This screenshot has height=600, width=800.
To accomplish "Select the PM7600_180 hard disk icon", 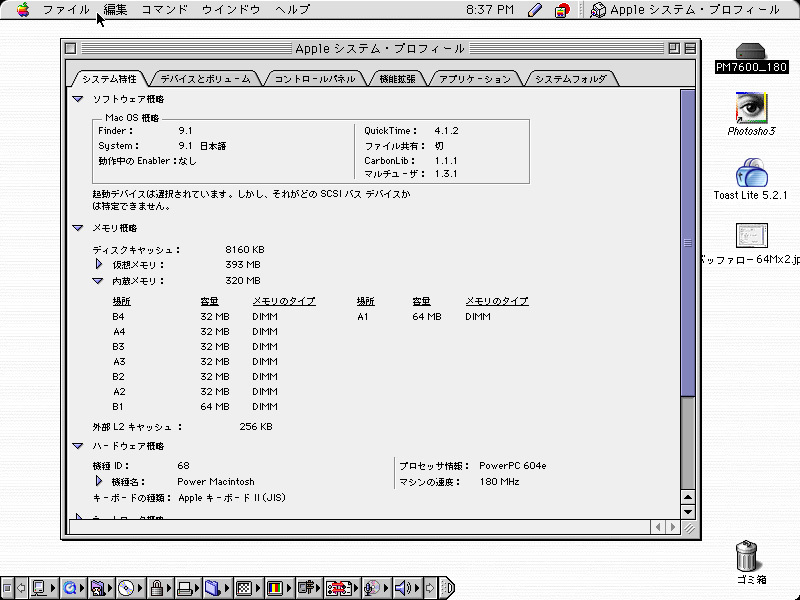I will tap(751, 58).
